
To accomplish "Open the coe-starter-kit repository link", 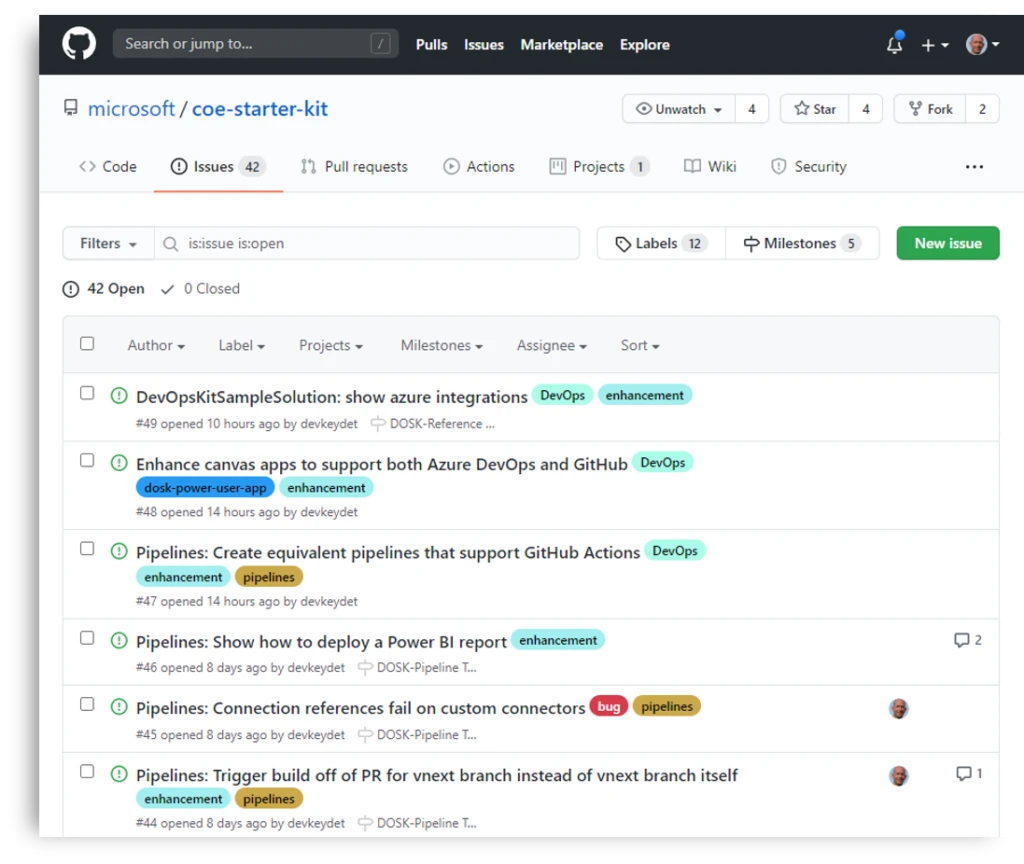I will tap(259, 108).
